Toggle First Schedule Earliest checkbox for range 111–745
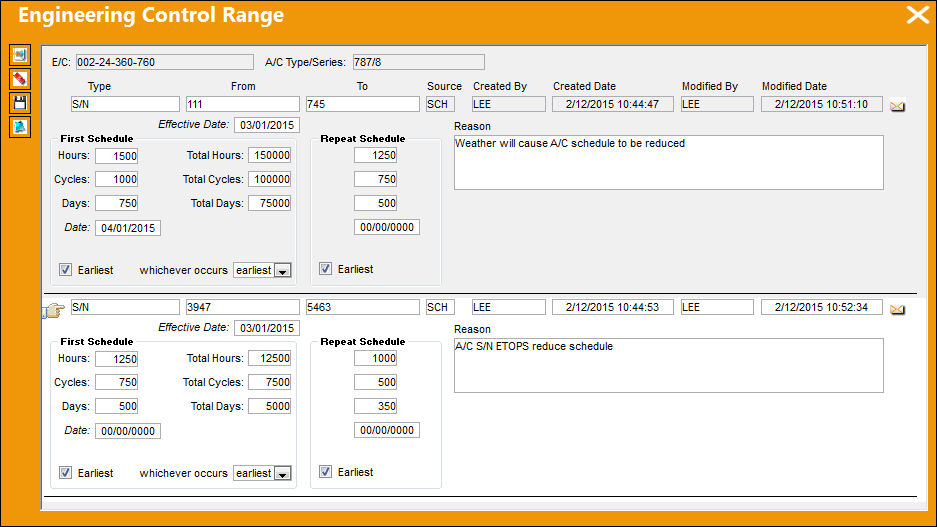 tap(66, 269)
